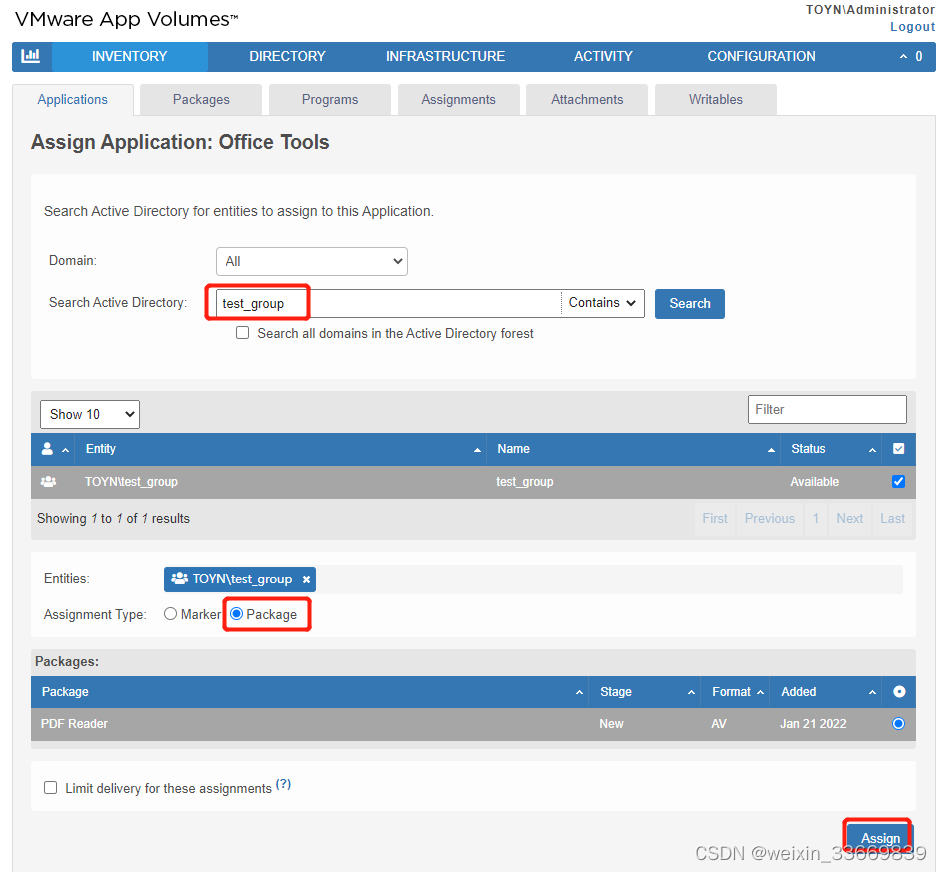The height and width of the screenshot is (872, 942).
Task: Select Package assignment type
Action: click(237, 614)
